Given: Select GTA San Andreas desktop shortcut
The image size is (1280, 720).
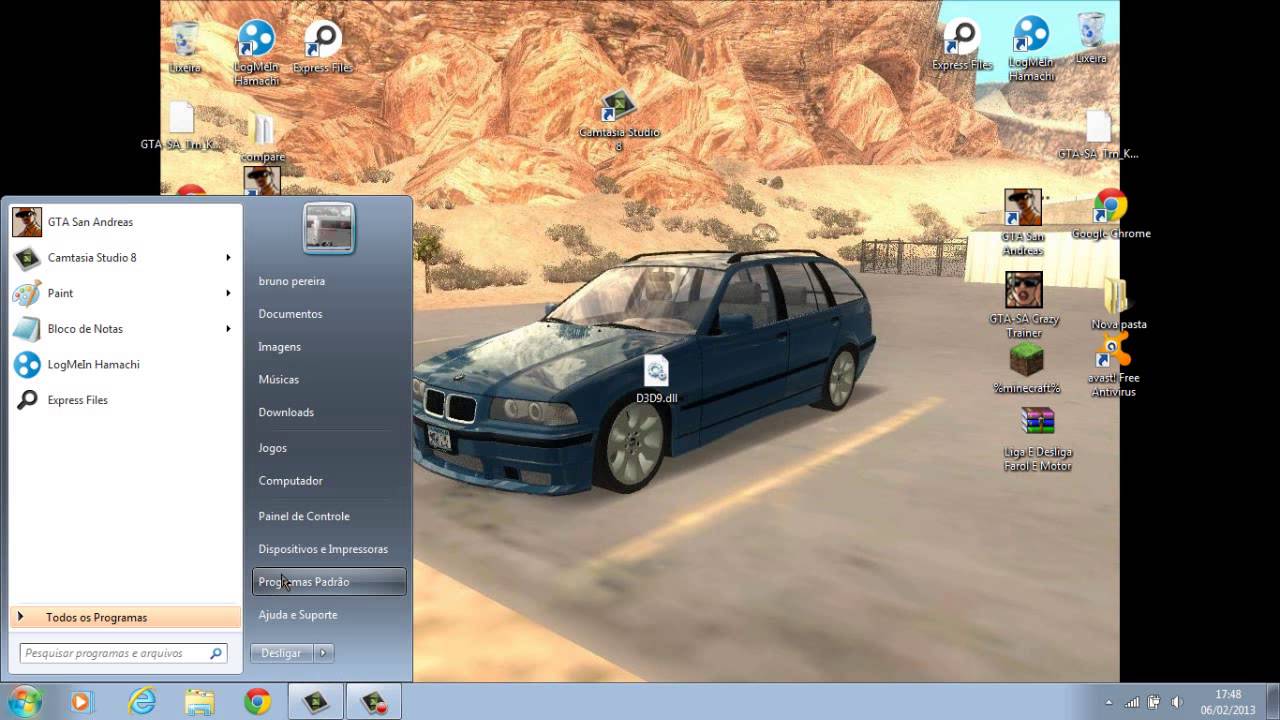Looking at the screenshot, I should (x=1023, y=222).
